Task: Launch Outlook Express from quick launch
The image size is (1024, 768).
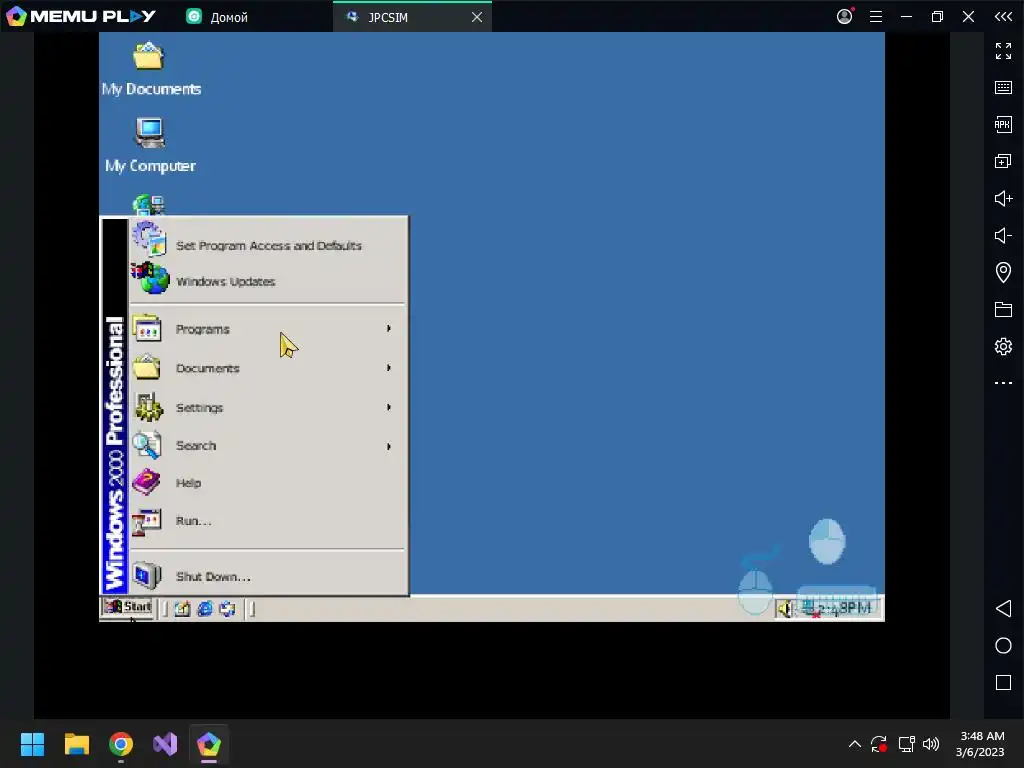Action: click(227, 609)
